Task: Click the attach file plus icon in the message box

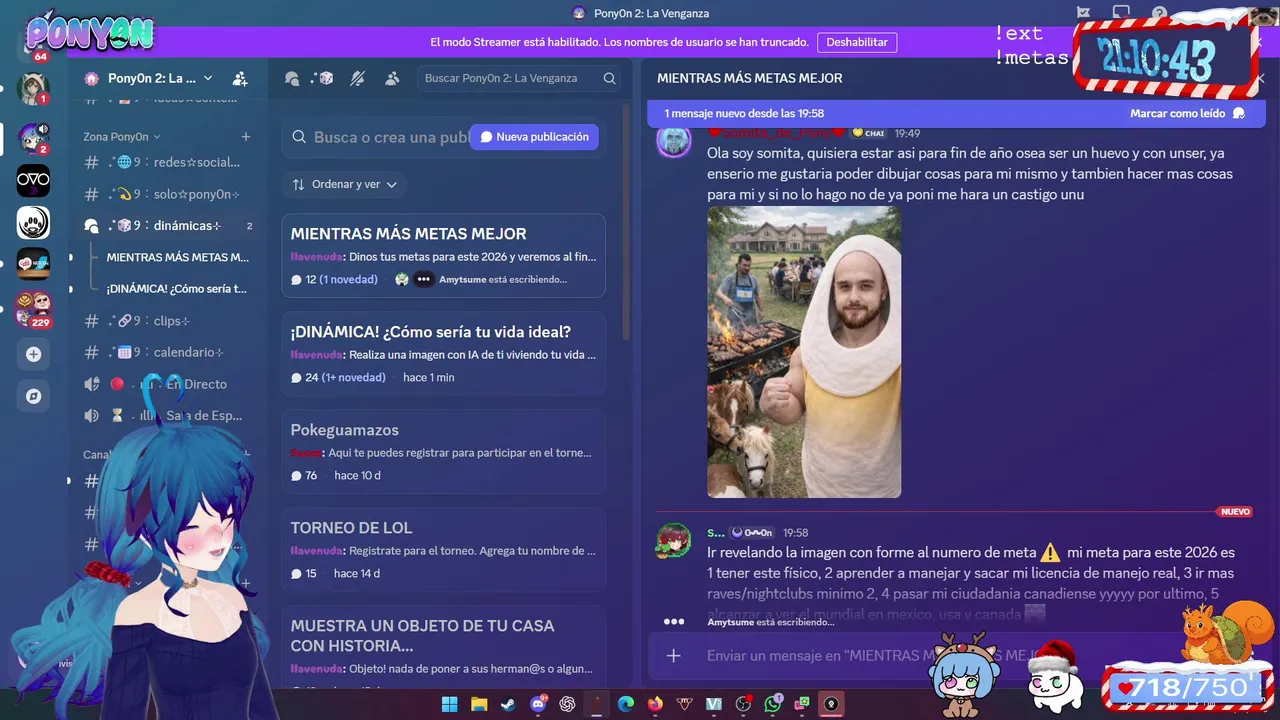Action: [674, 656]
